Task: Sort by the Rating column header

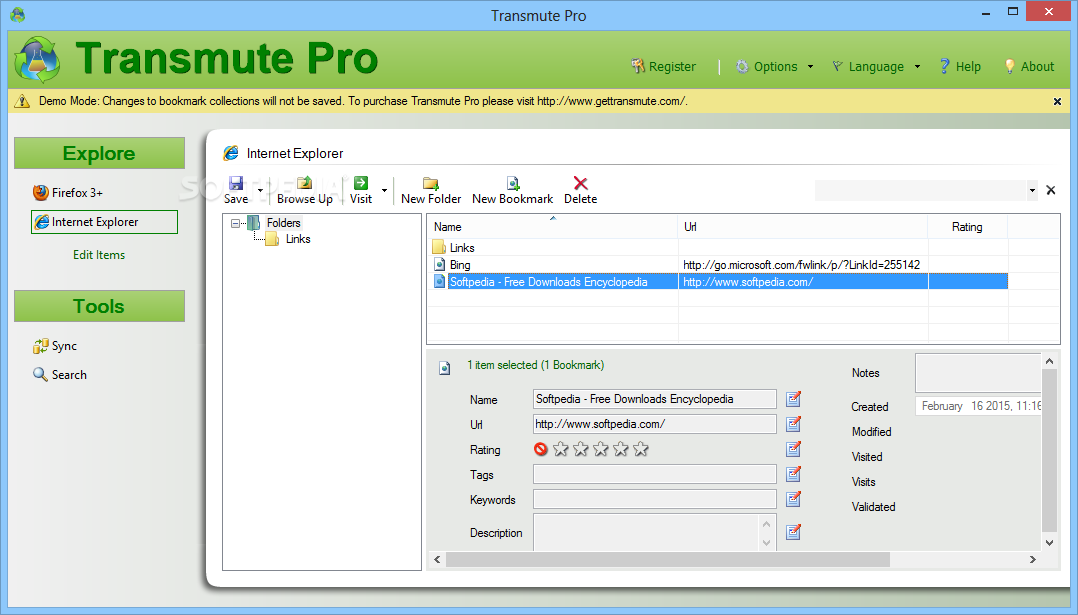Action: pyautogui.click(x=967, y=227)
